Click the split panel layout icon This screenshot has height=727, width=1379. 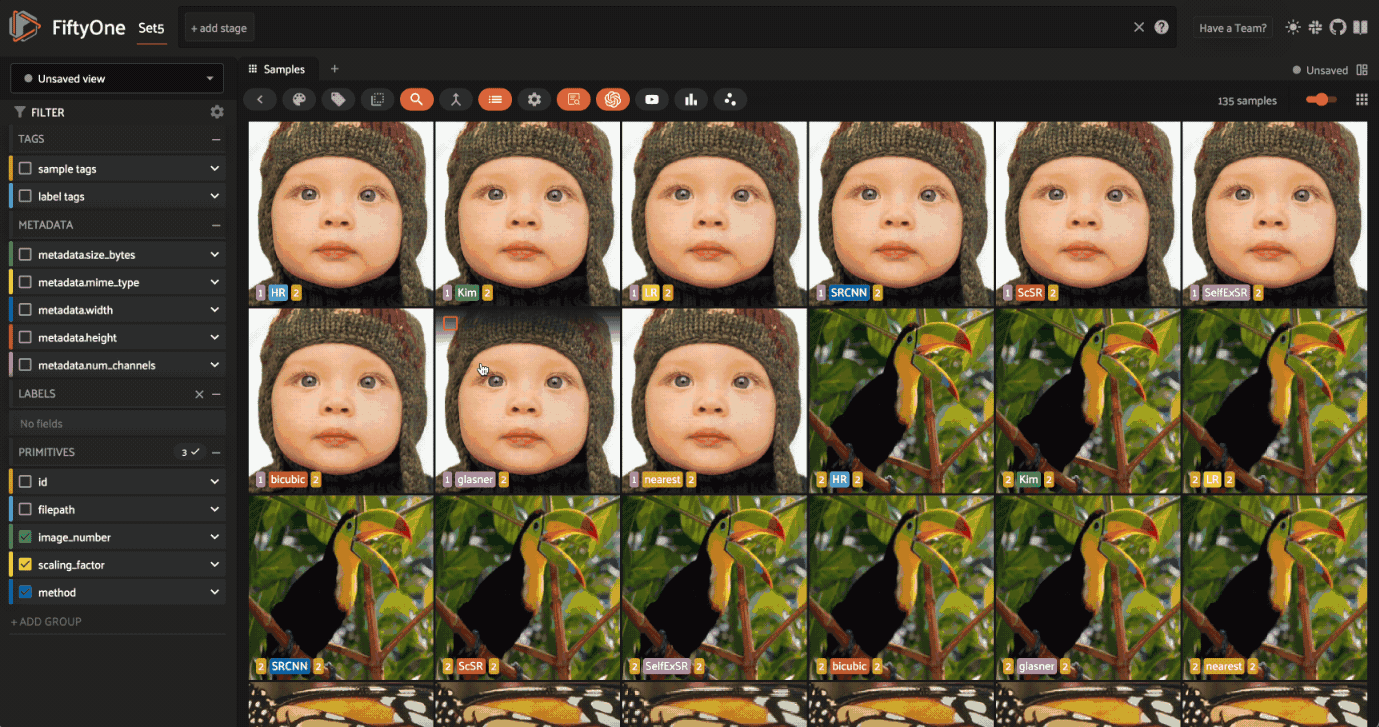coord(1361,70)
